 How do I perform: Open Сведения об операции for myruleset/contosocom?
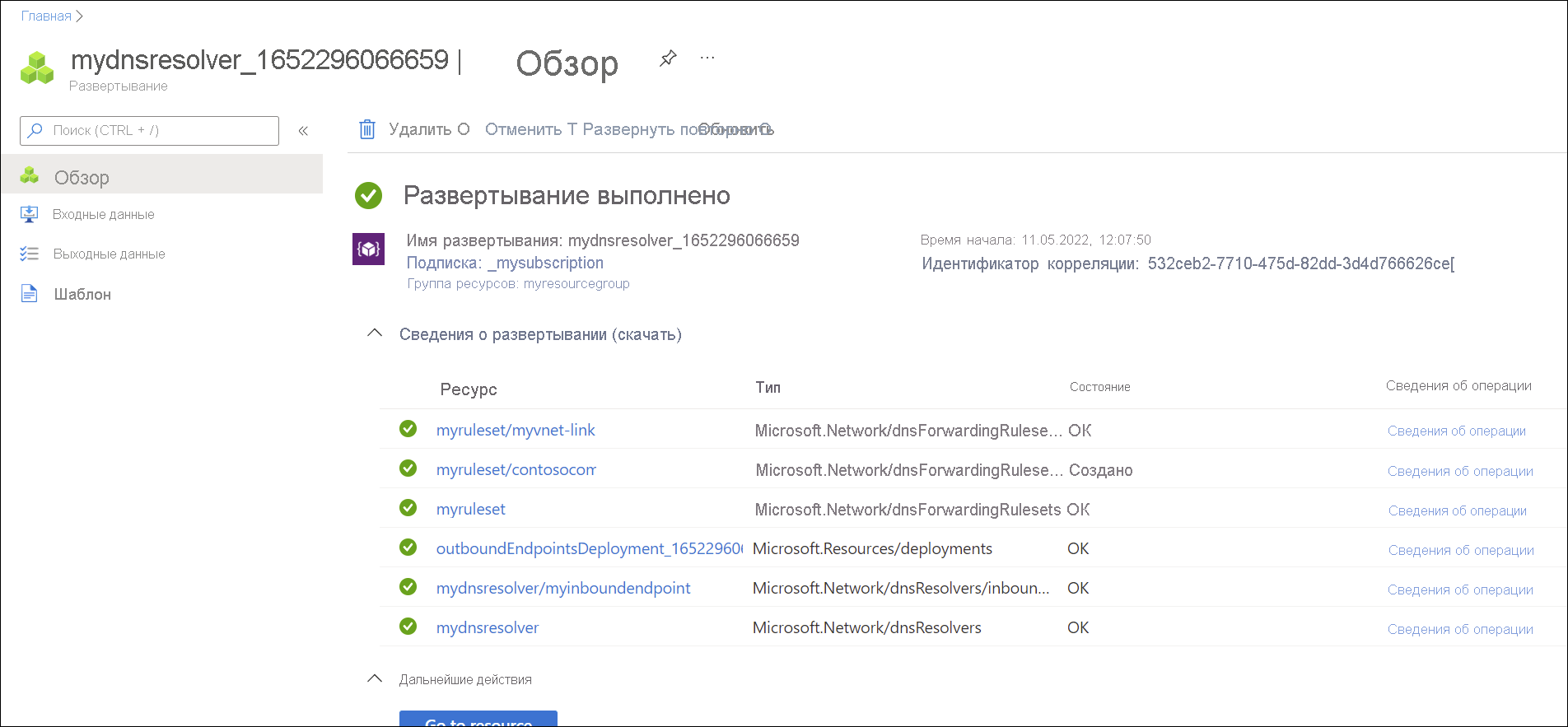[x=1460, y=471]
